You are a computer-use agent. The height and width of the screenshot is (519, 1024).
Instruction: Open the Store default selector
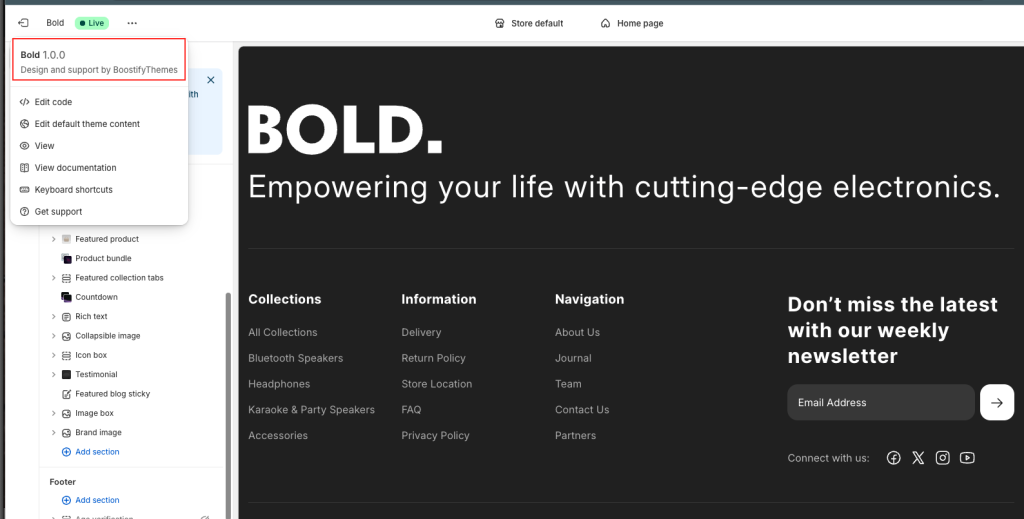tap(529, 23)
